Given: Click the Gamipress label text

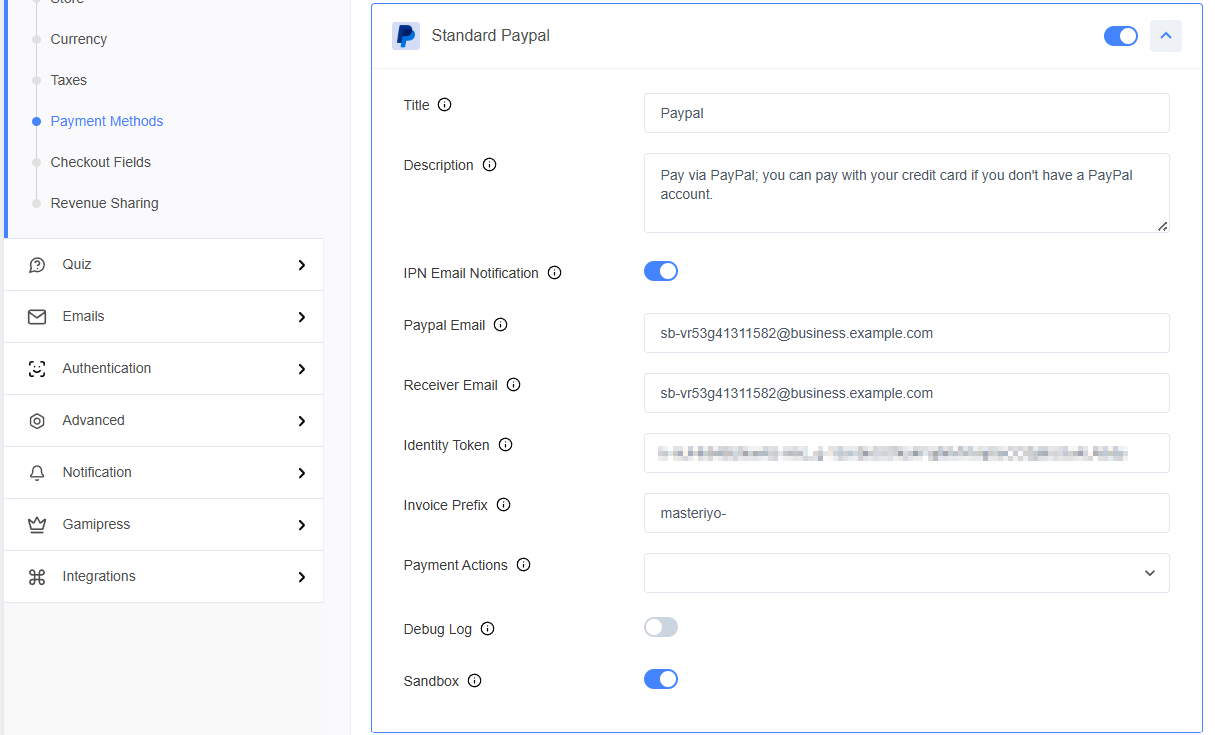Looking at the screenshot, I should click(96, 524).
